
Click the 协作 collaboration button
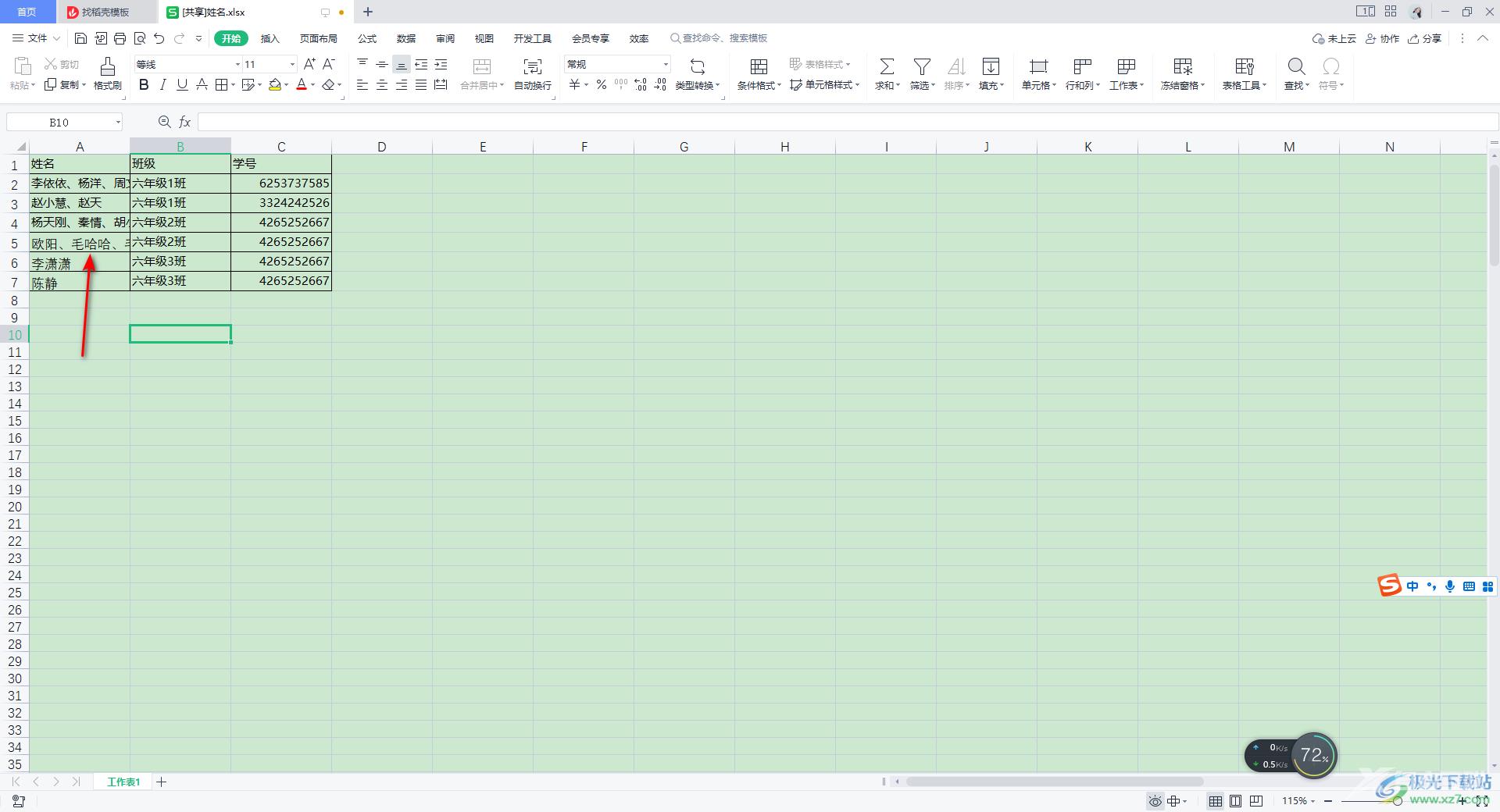[1382, 38]
